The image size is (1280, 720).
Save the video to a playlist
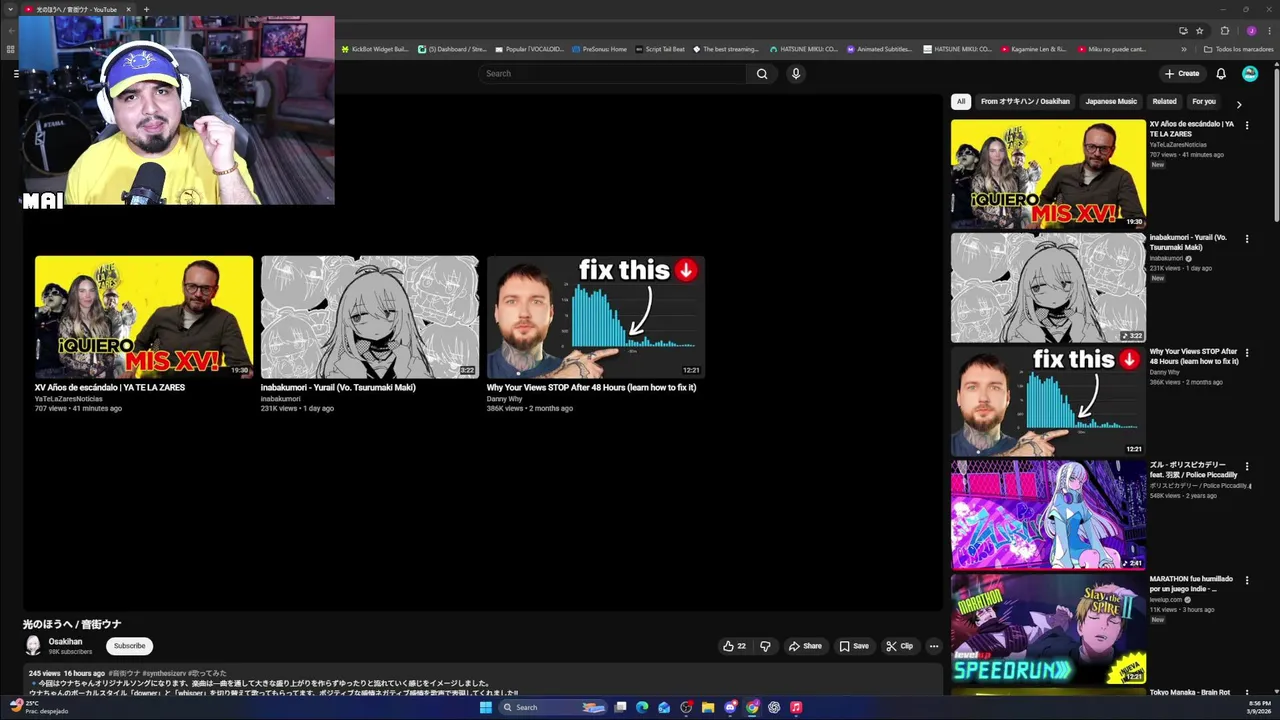point(853,646)
